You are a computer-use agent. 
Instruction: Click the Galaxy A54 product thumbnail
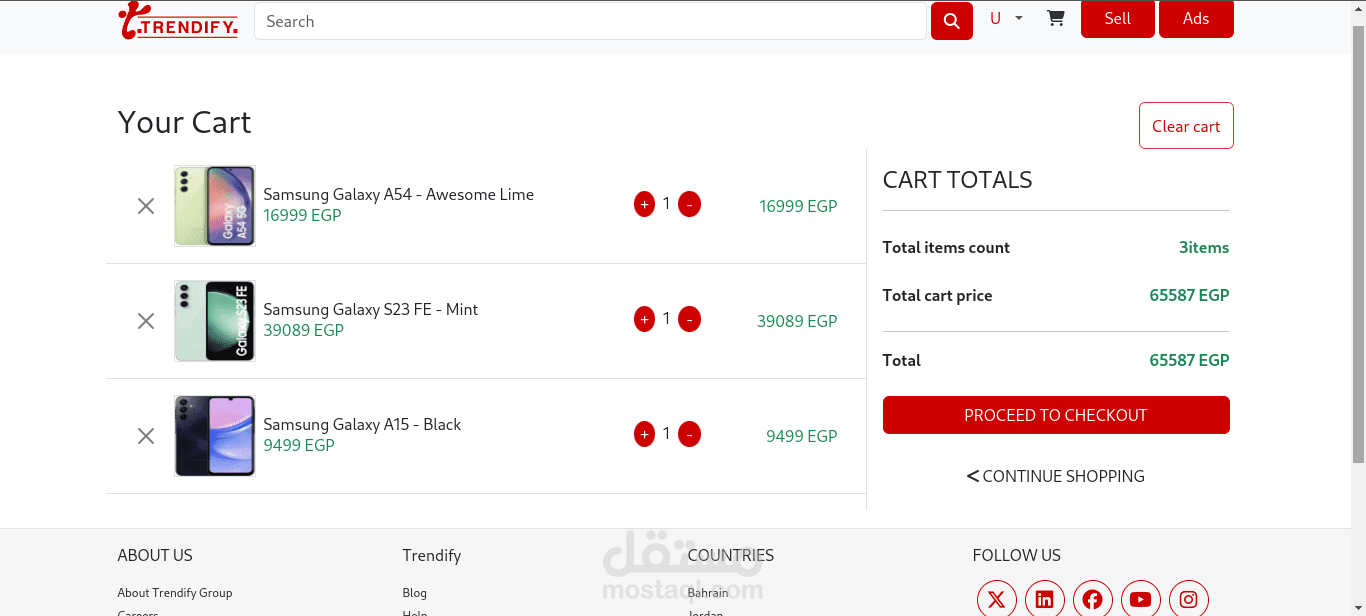(x=215, y=206)
